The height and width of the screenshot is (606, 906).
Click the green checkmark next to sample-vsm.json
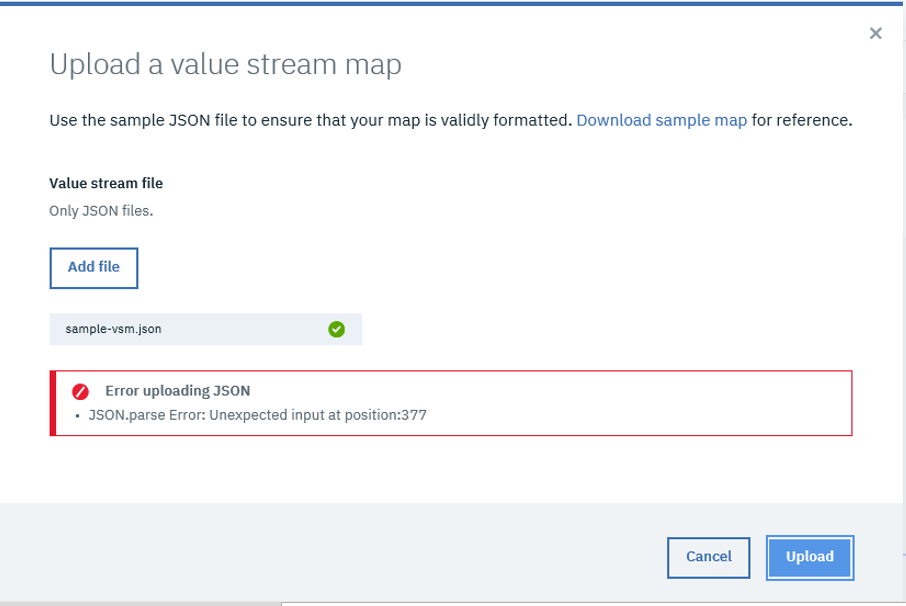337,329
